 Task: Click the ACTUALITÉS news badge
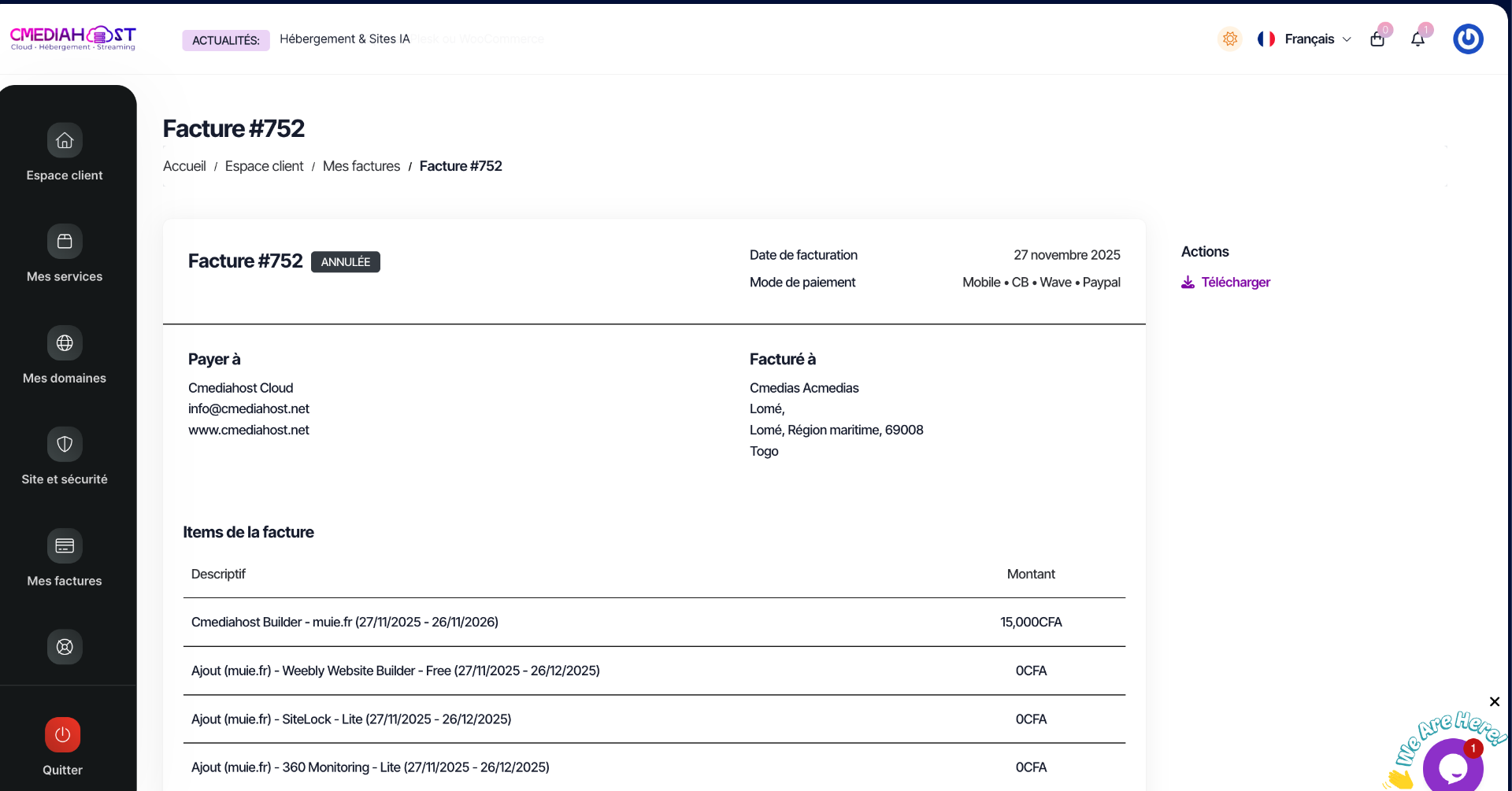[226, 40]
